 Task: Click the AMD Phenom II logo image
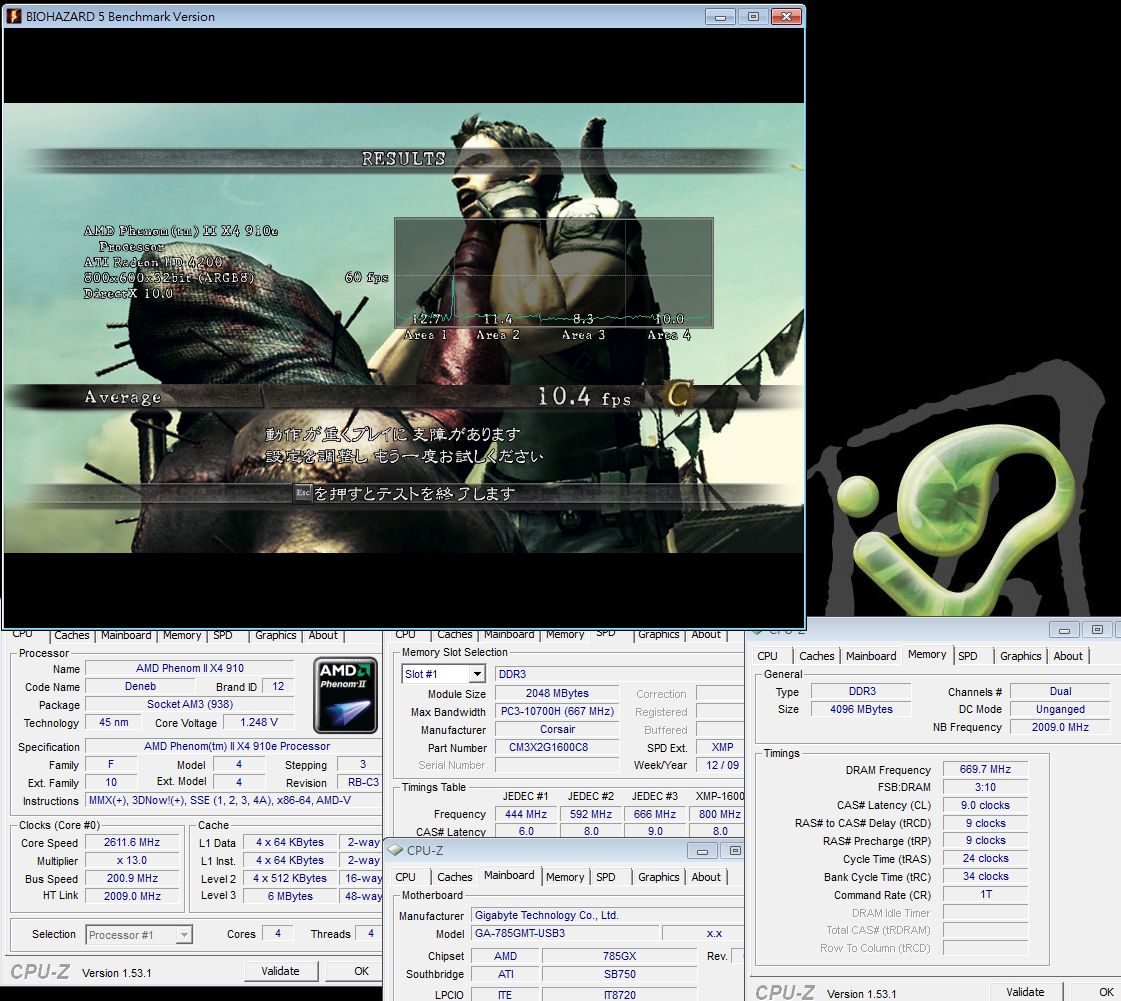point(346,696)
